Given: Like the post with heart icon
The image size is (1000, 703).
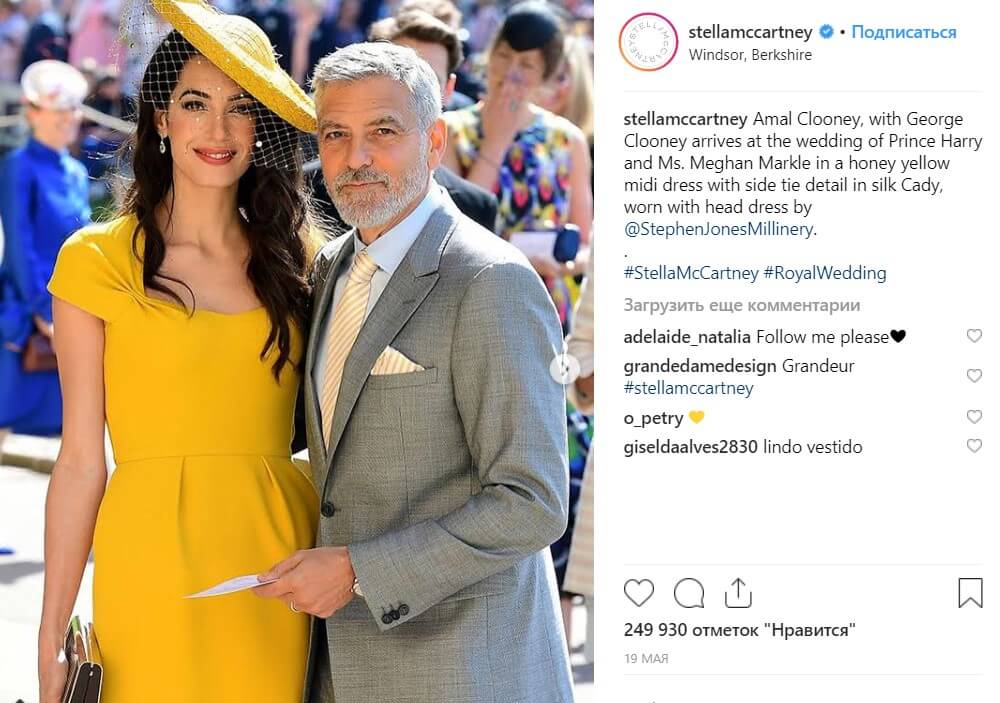Looking at the screenshot, I should click(x=638, y=593).
